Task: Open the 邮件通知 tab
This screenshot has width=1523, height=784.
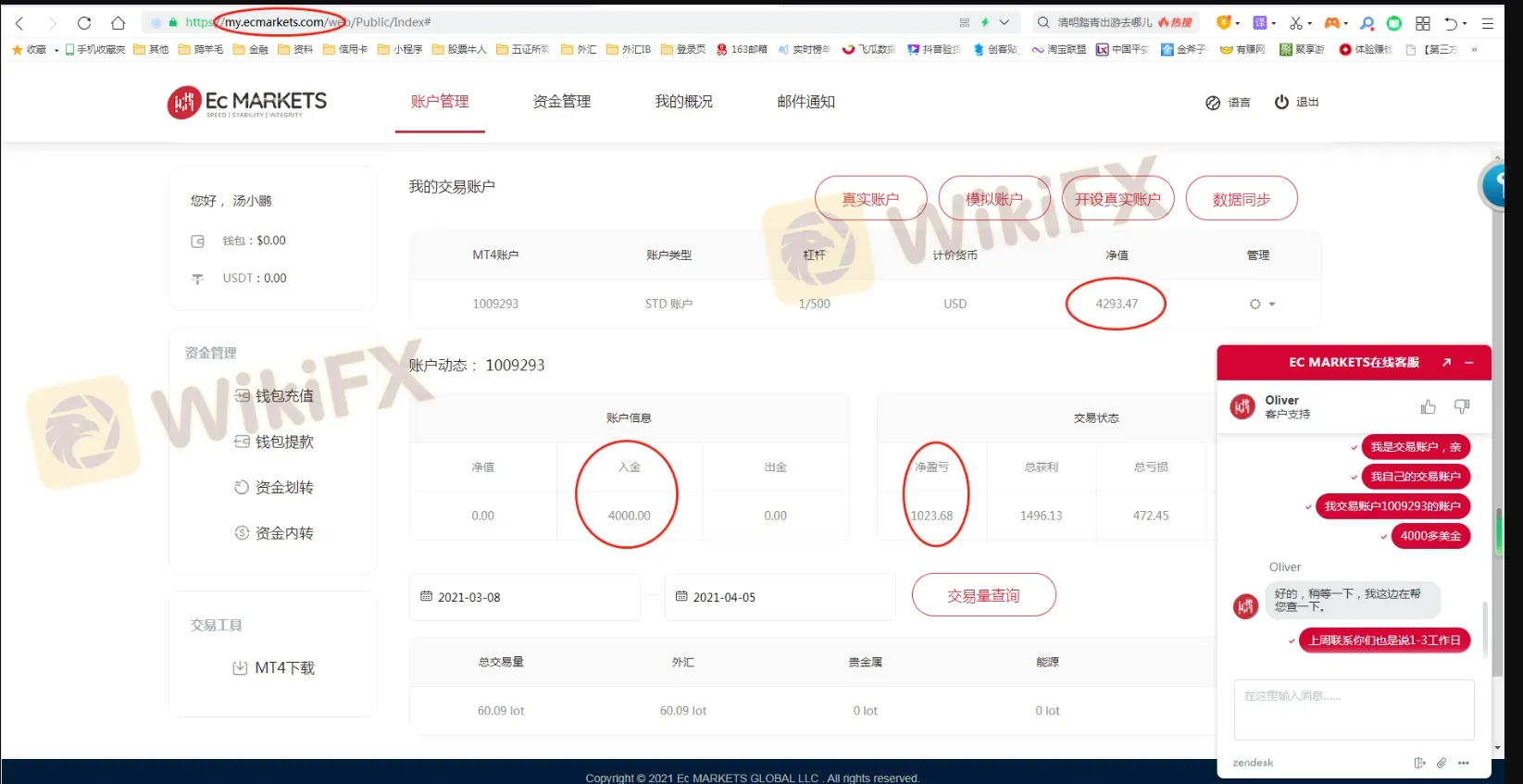Action: [x=806, y=102]
